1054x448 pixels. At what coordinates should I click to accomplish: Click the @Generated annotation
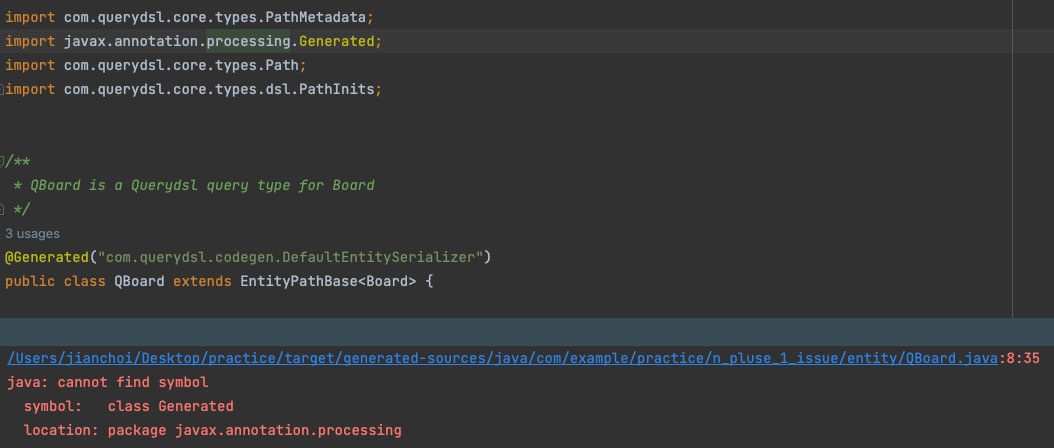47,257
